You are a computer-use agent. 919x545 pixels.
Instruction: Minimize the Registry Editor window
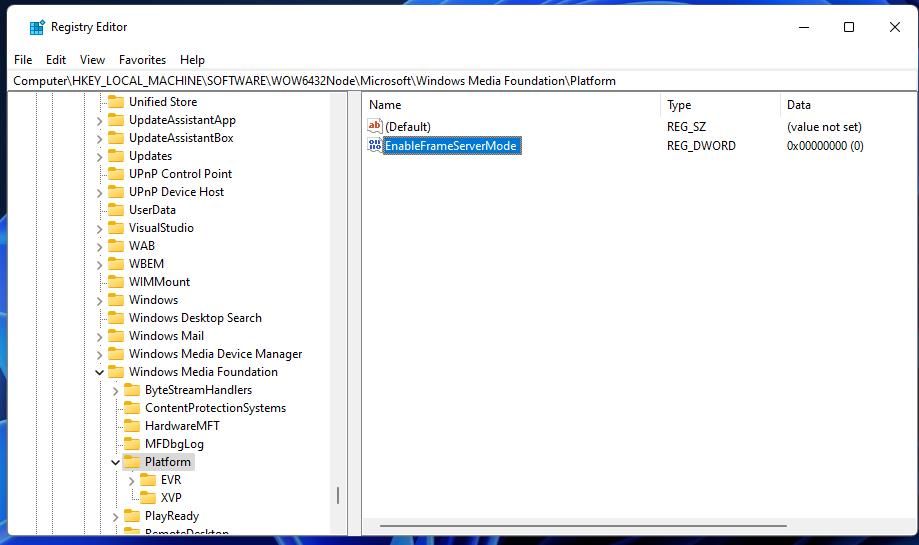804,27
